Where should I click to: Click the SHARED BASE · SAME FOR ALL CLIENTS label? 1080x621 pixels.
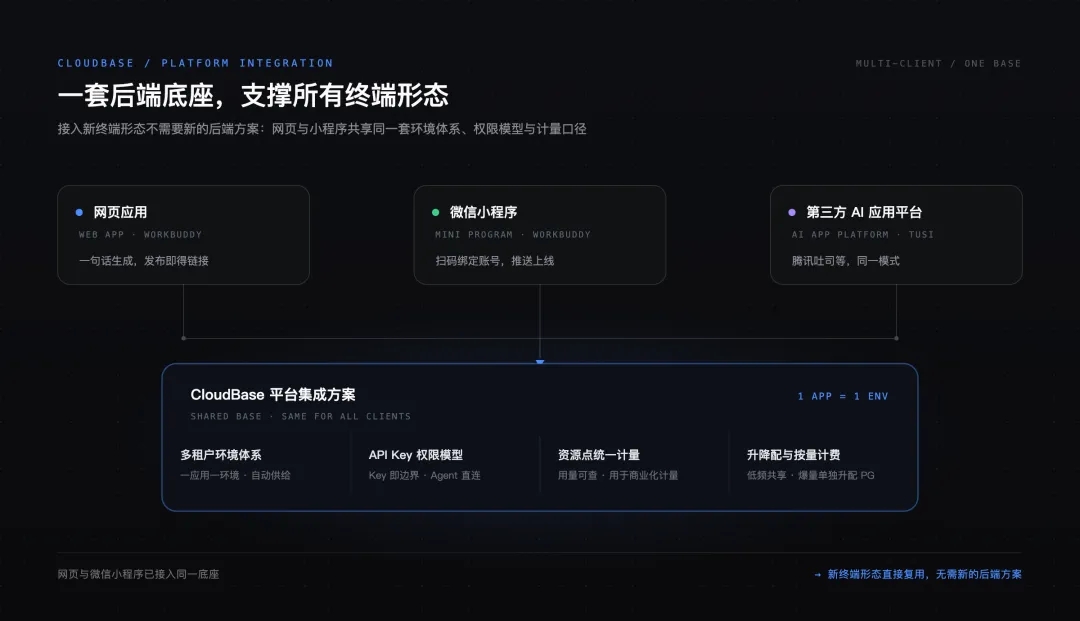[300, 417]
